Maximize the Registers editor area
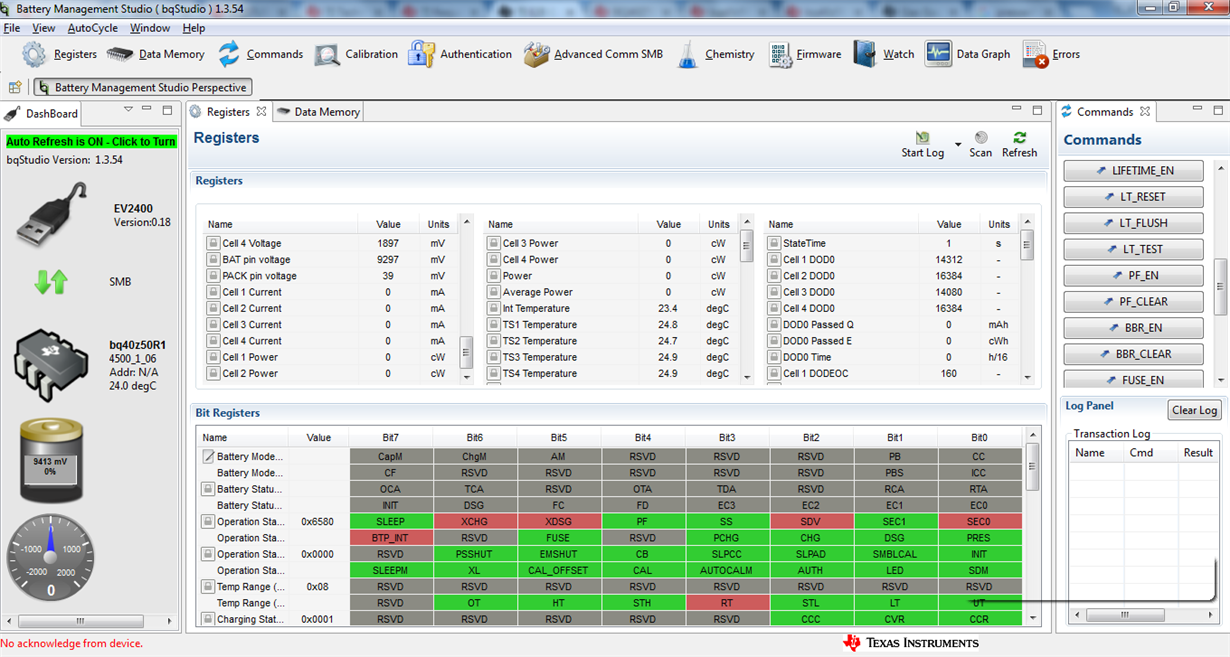Image resolution: width=1230 pixels, height=657 pixels. [x=1037, y=110]
